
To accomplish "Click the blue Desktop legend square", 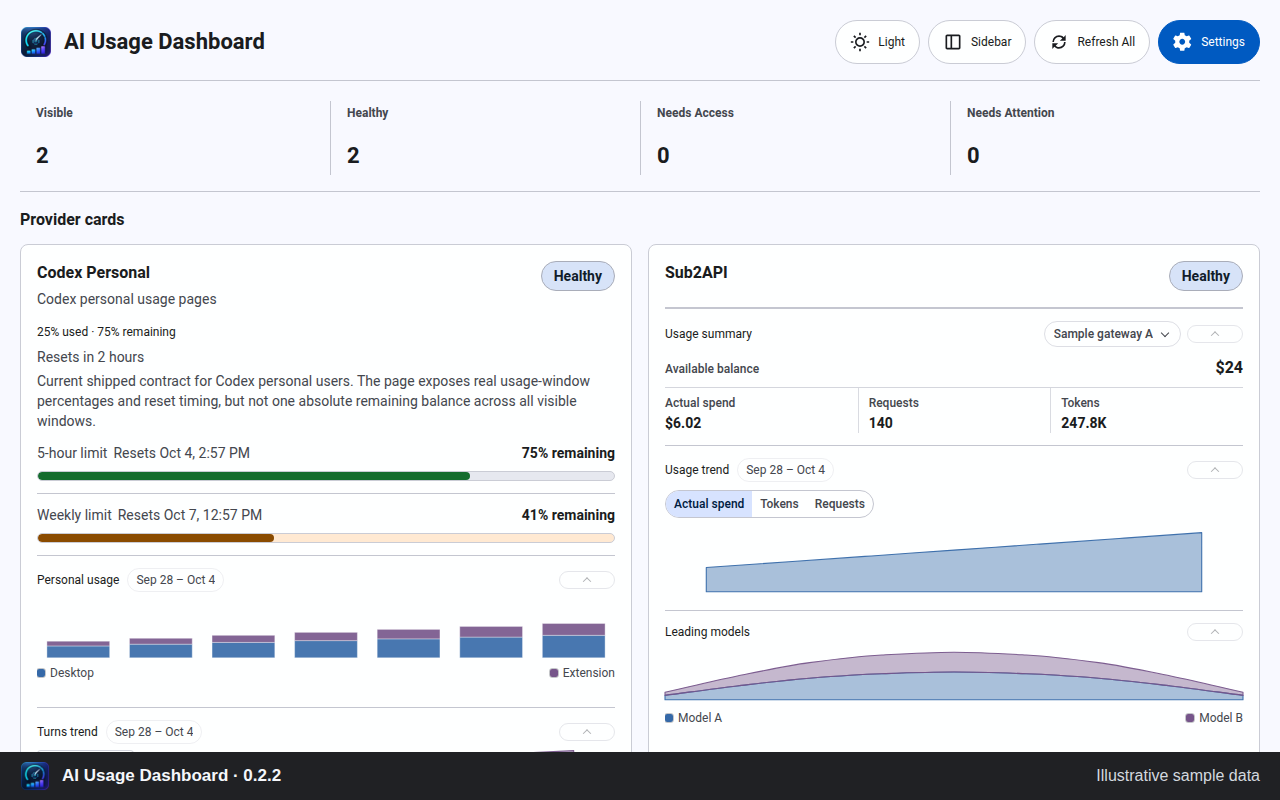I will click(41, 673).
